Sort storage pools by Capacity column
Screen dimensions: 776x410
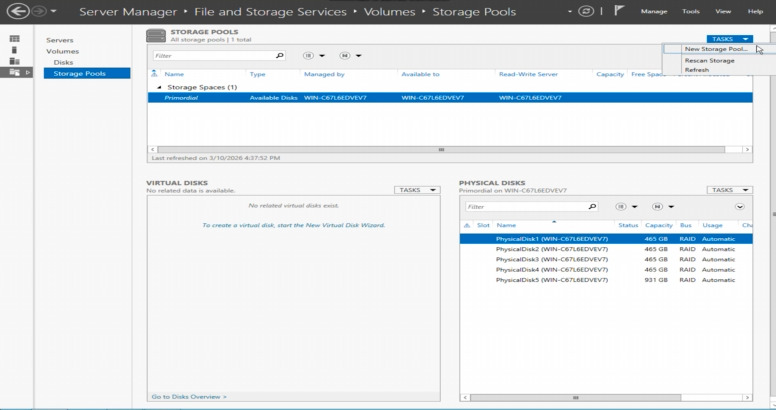(610, 74)
